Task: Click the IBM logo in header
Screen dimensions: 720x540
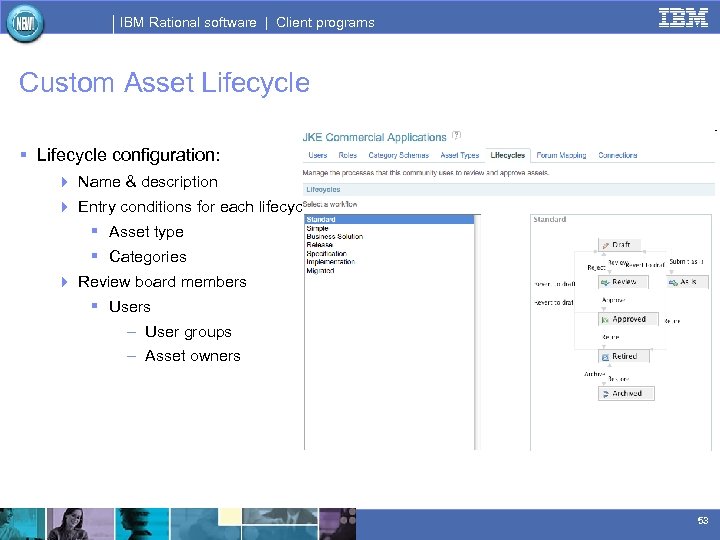Action: (683, 18)
